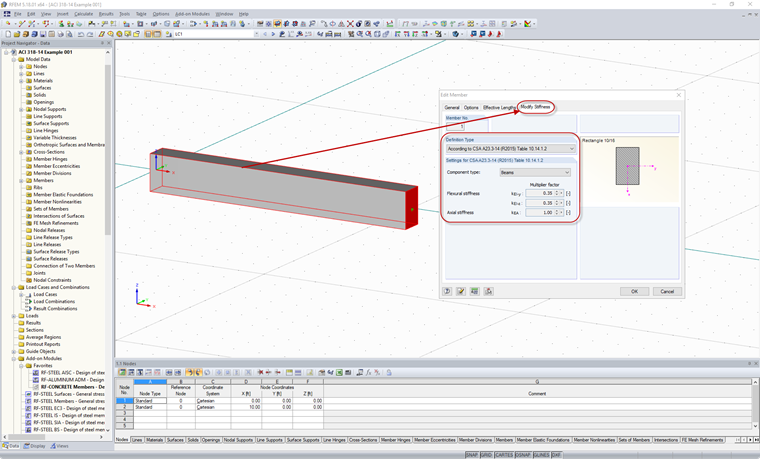Viewport: 760px width, 459px height.
Task: Click the first icon in Nodes table toolbar
Action: click(122, 372)
